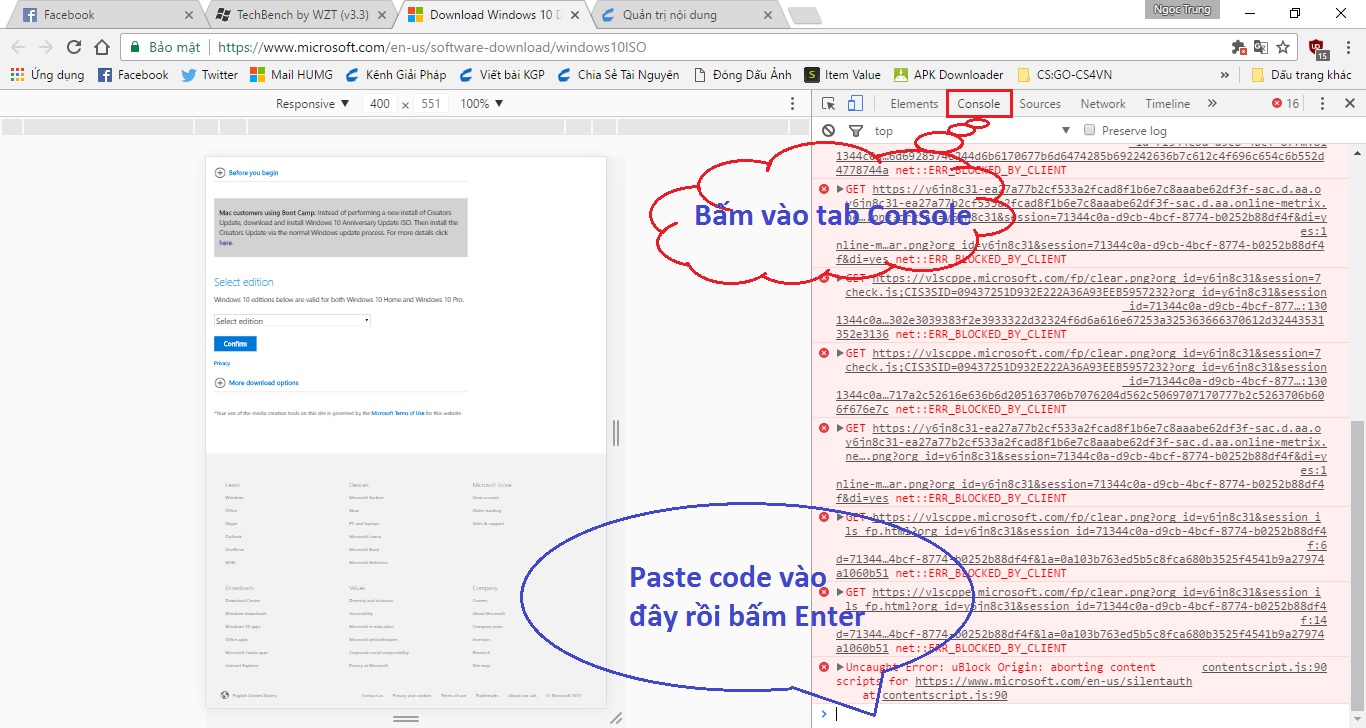The height and width of the screenshot is (728, 1366).
Task: Toggle the device toolbar icon in DevTools
Action: [855, 104]
